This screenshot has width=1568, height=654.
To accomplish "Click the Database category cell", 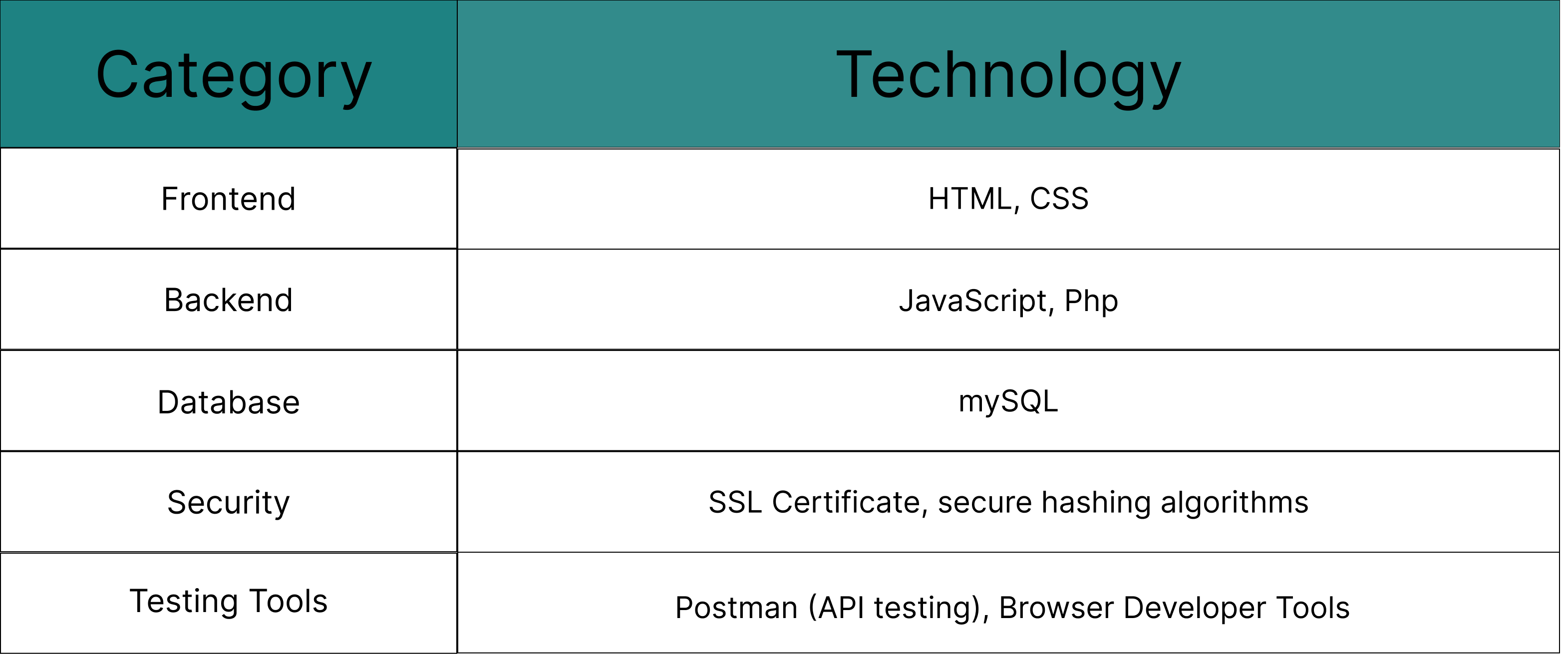I will [x=228, y=402].
